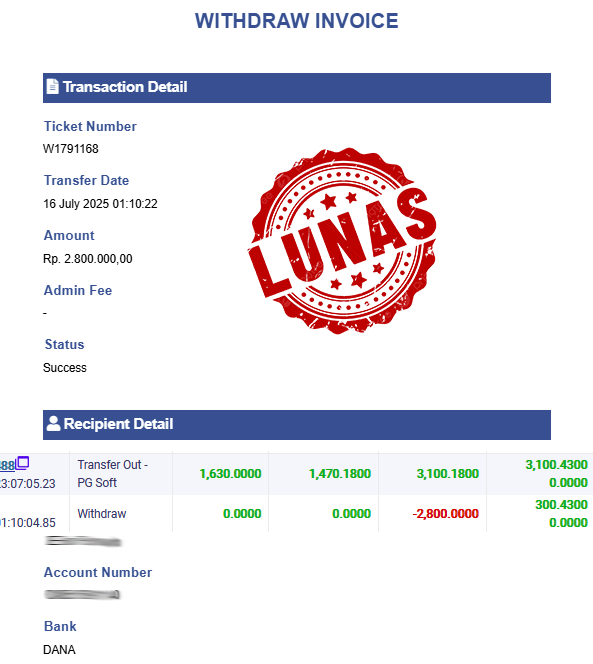
Task: Select the Bank label
Action: (60, 626)
